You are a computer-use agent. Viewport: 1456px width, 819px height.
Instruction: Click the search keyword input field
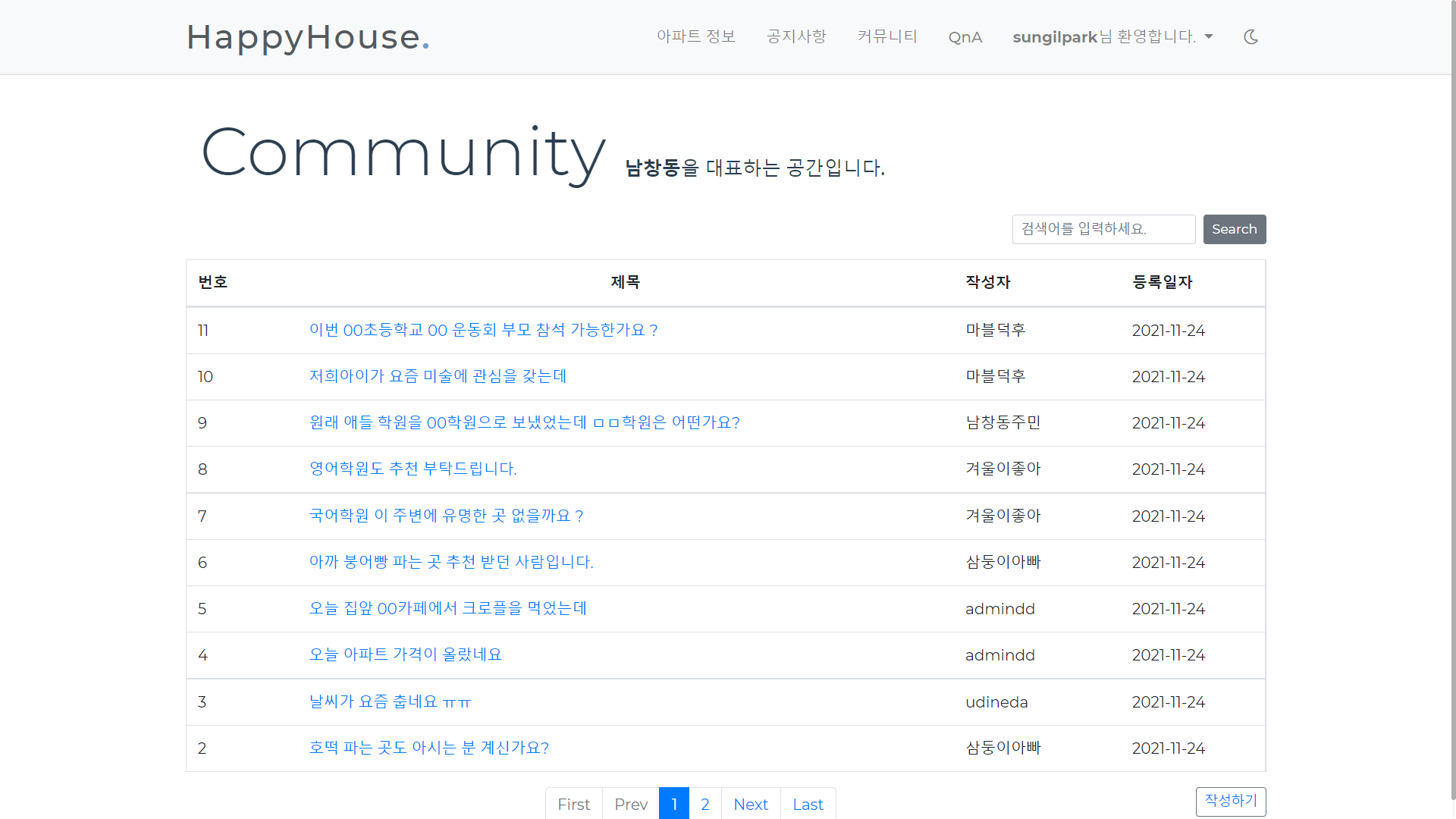click(1103, 229)
